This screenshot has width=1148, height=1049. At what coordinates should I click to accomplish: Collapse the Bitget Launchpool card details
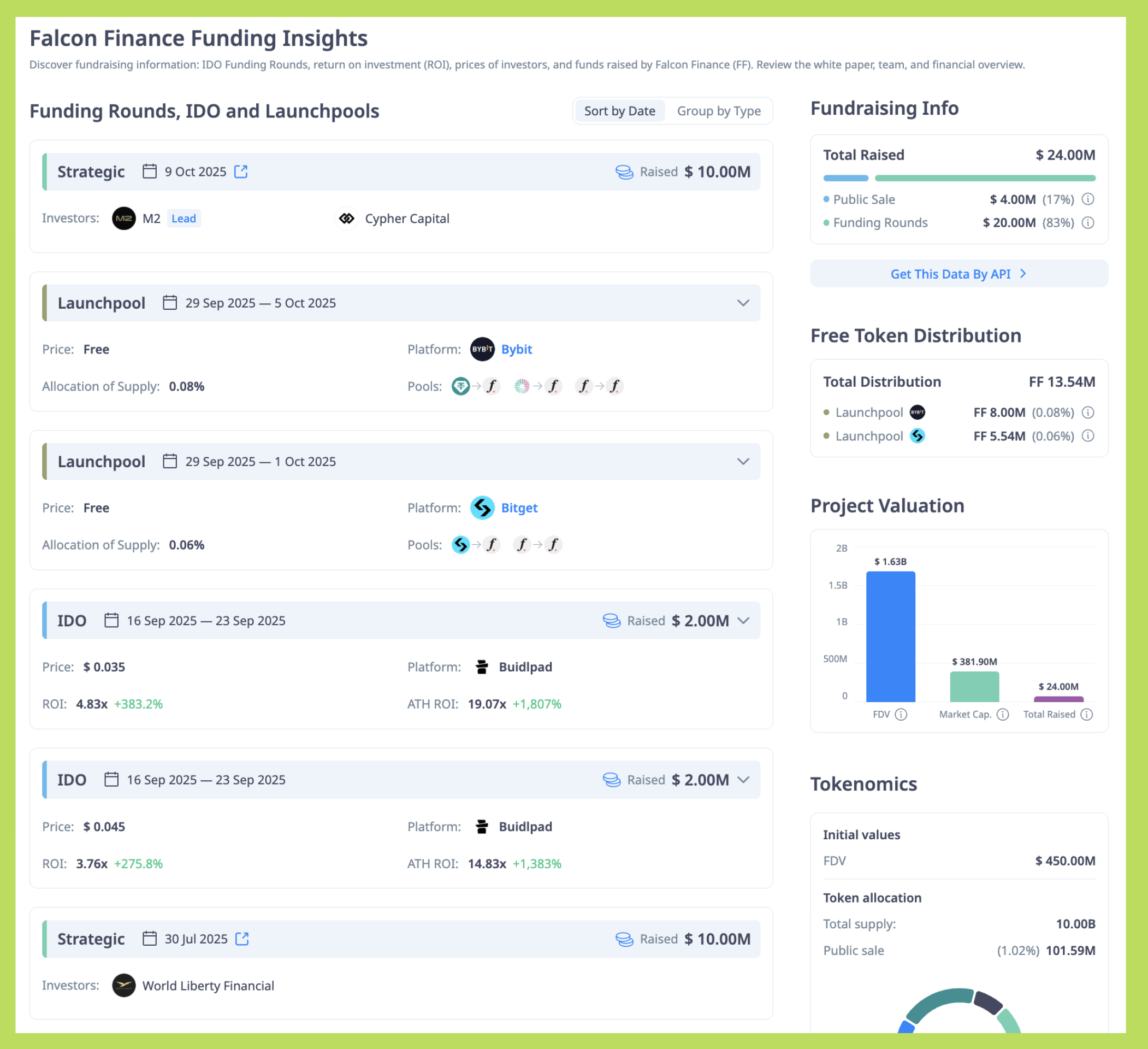pyautogui.click(x=743, y=461)
